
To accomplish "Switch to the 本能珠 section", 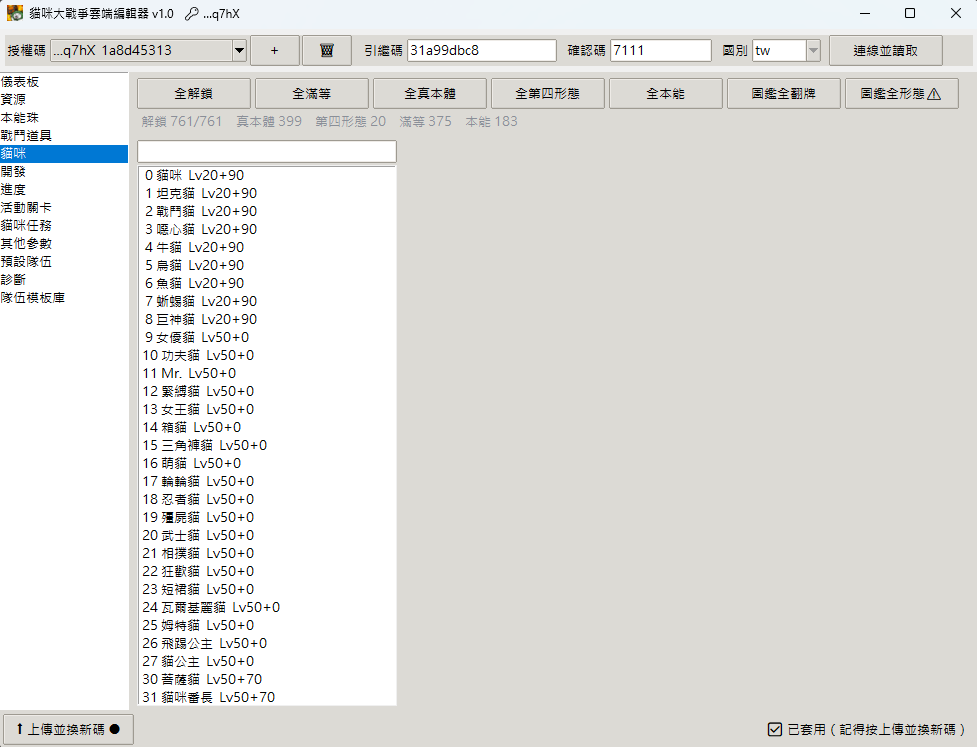I will [x=64, y=118].
